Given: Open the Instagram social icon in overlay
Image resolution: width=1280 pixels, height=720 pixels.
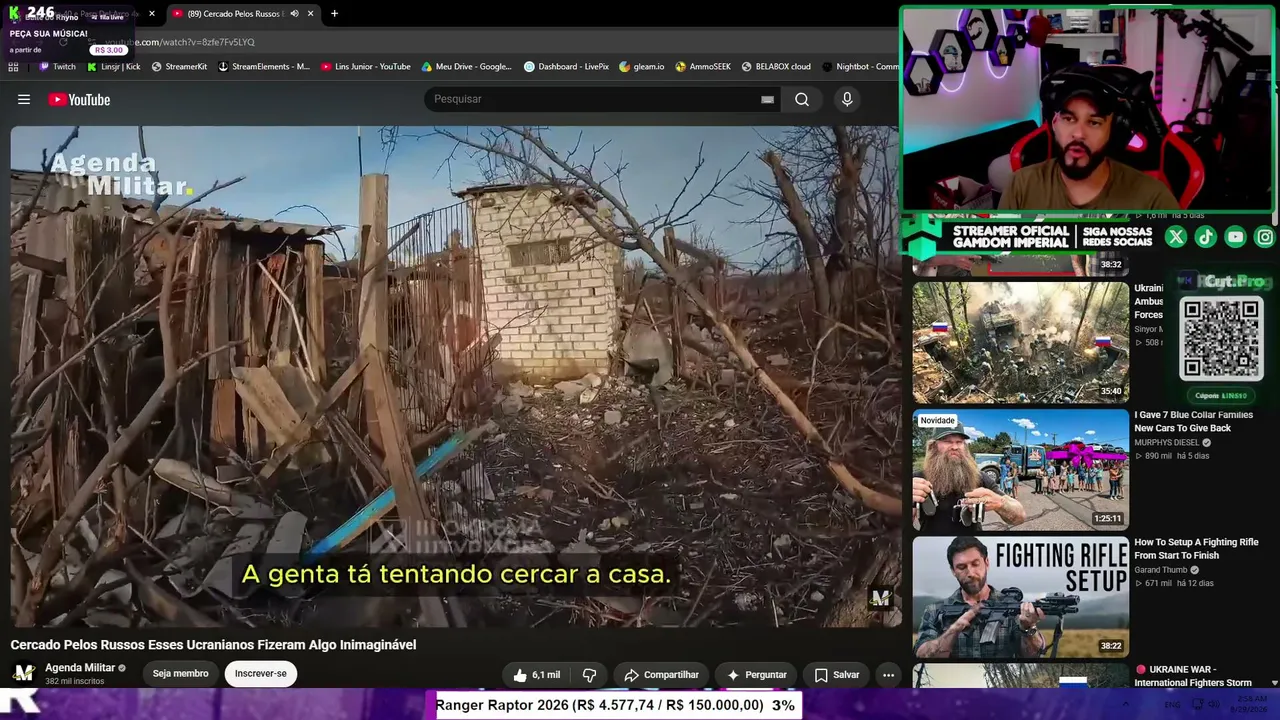Looking at the screenshot, I should click(1265, 237).
